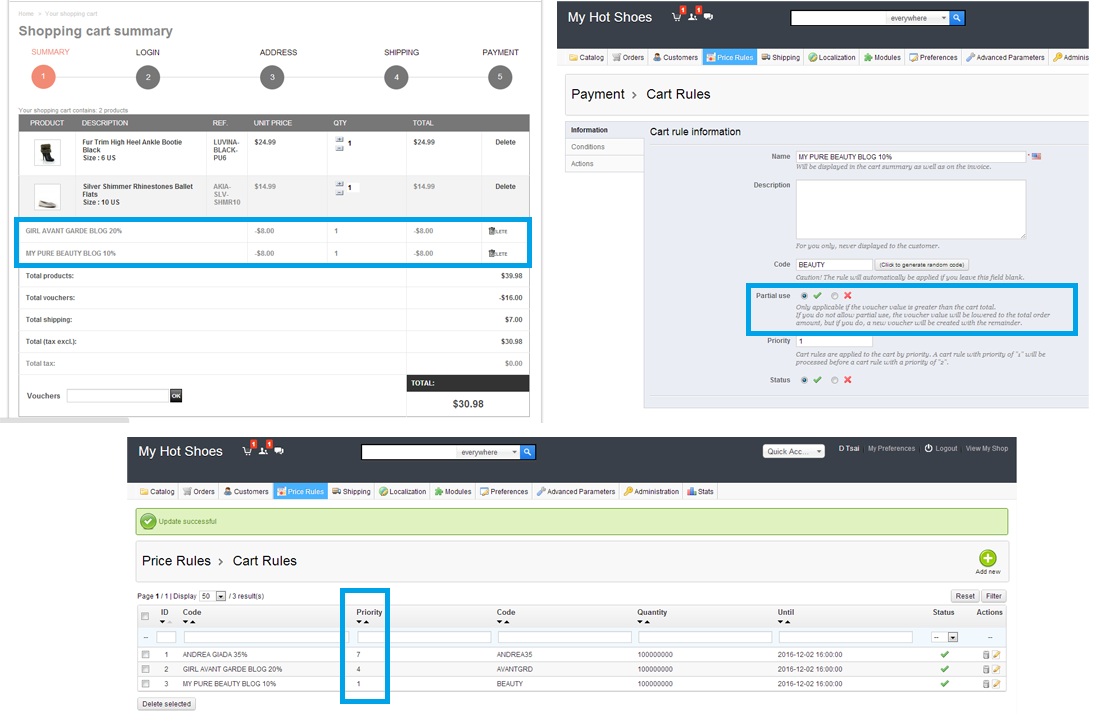Sort rules ascending by Quantity column arrow
Image resolution: width=1103 pixels, height=721 pixels.
click(647, 622)
